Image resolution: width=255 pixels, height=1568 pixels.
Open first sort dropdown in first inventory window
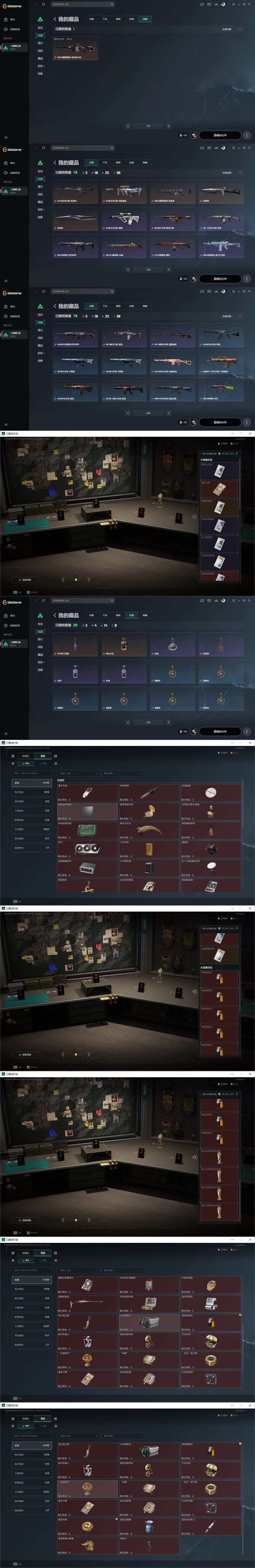pyautogui.click(x=78, y=774)
